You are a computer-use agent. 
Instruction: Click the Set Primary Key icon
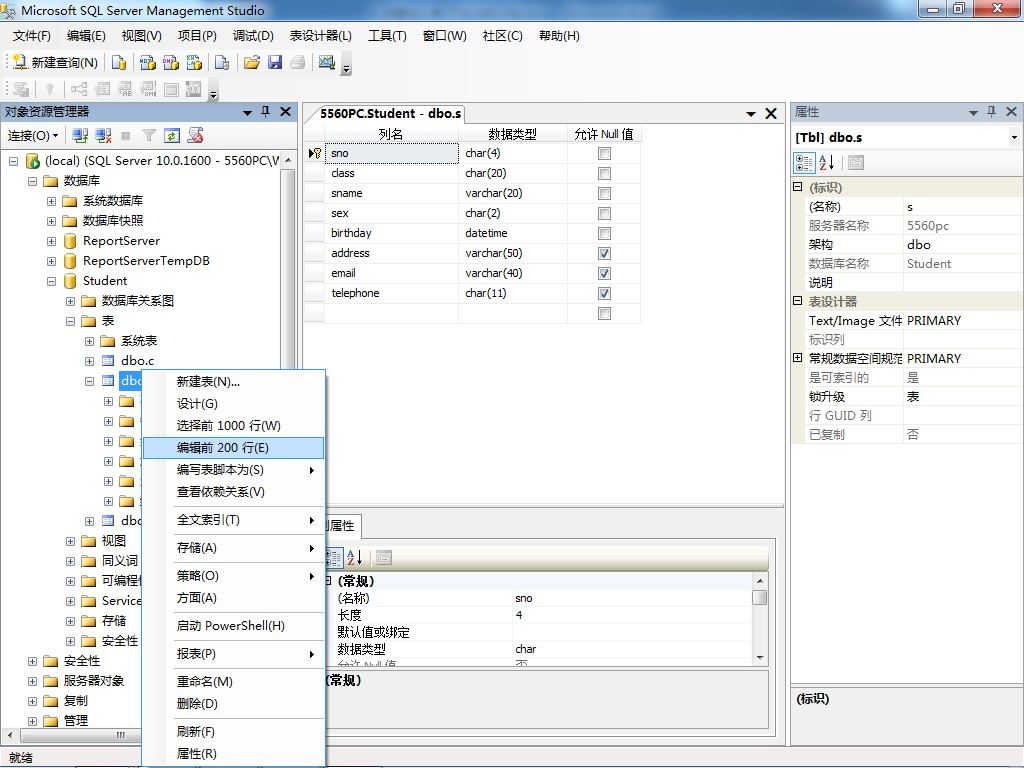click(x=49, y=89)
